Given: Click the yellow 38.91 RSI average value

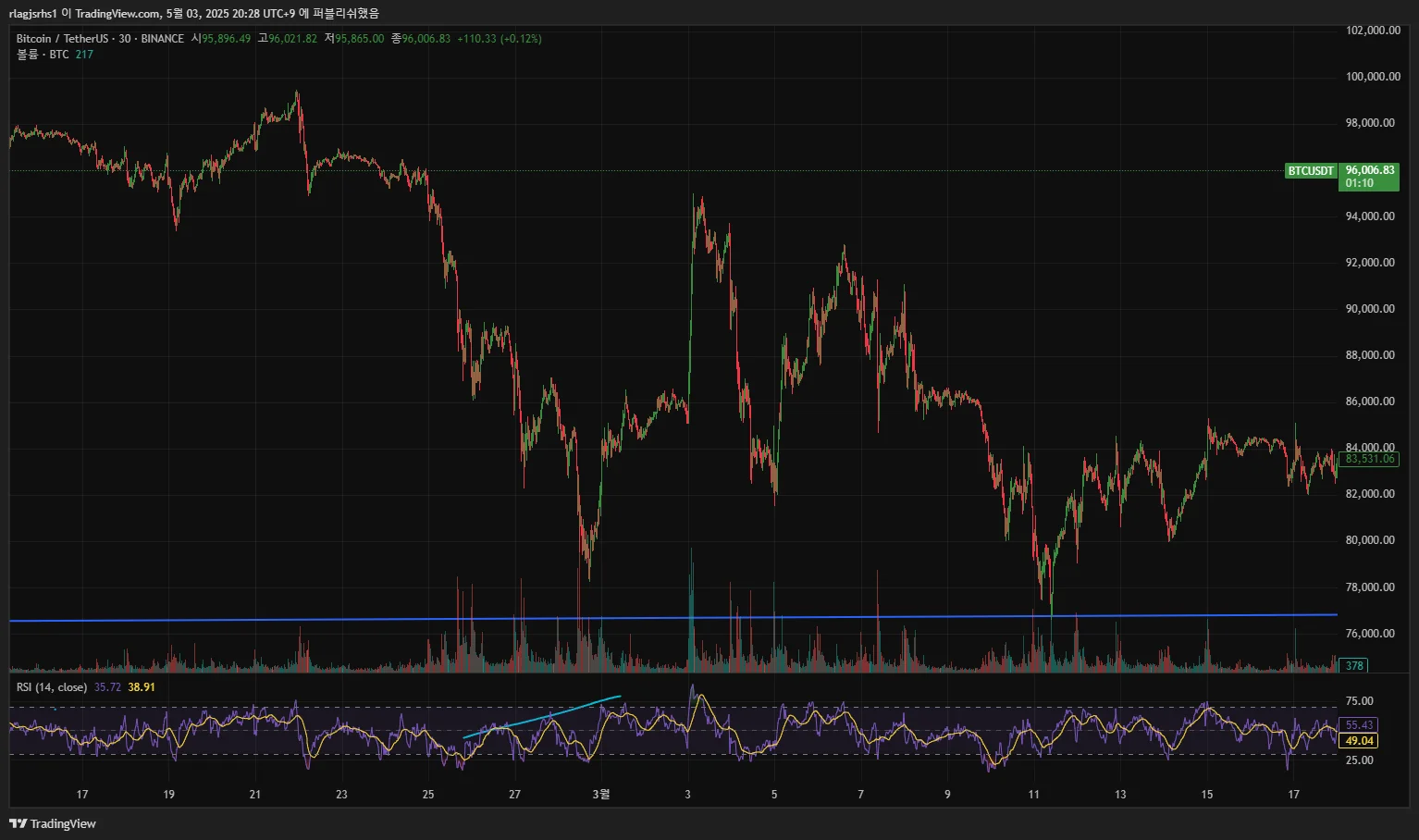Looking at the screenshot, I should click(x=142, y=687).
